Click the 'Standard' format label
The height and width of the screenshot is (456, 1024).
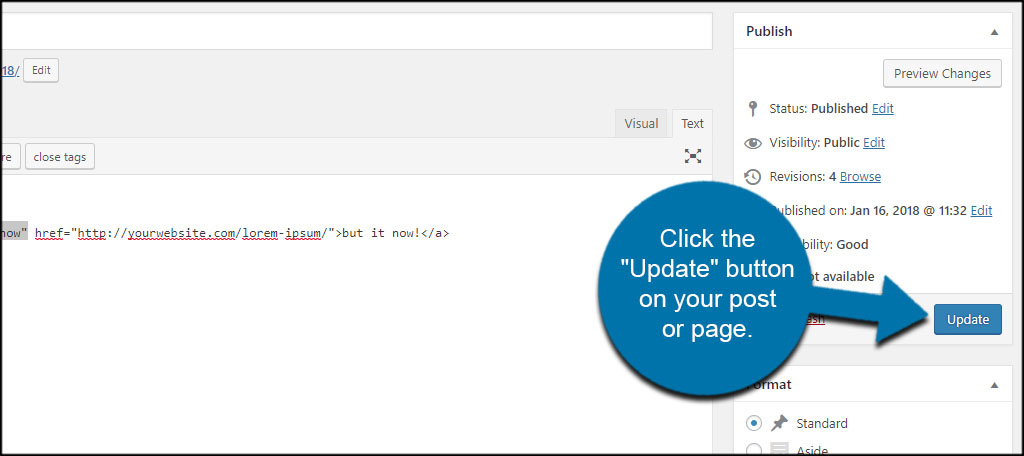822,423
